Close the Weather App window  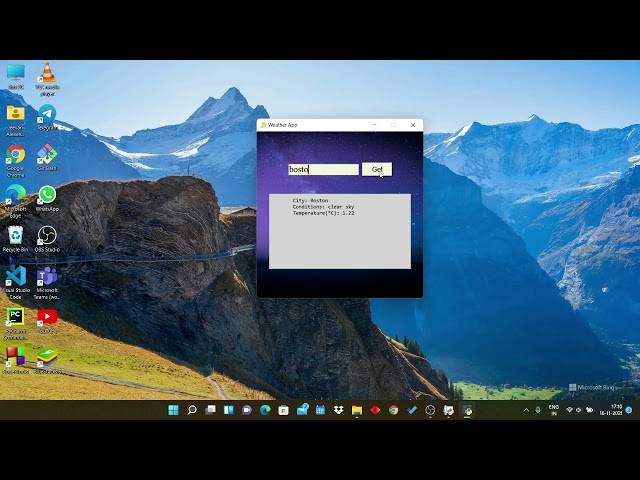[413, 125]
